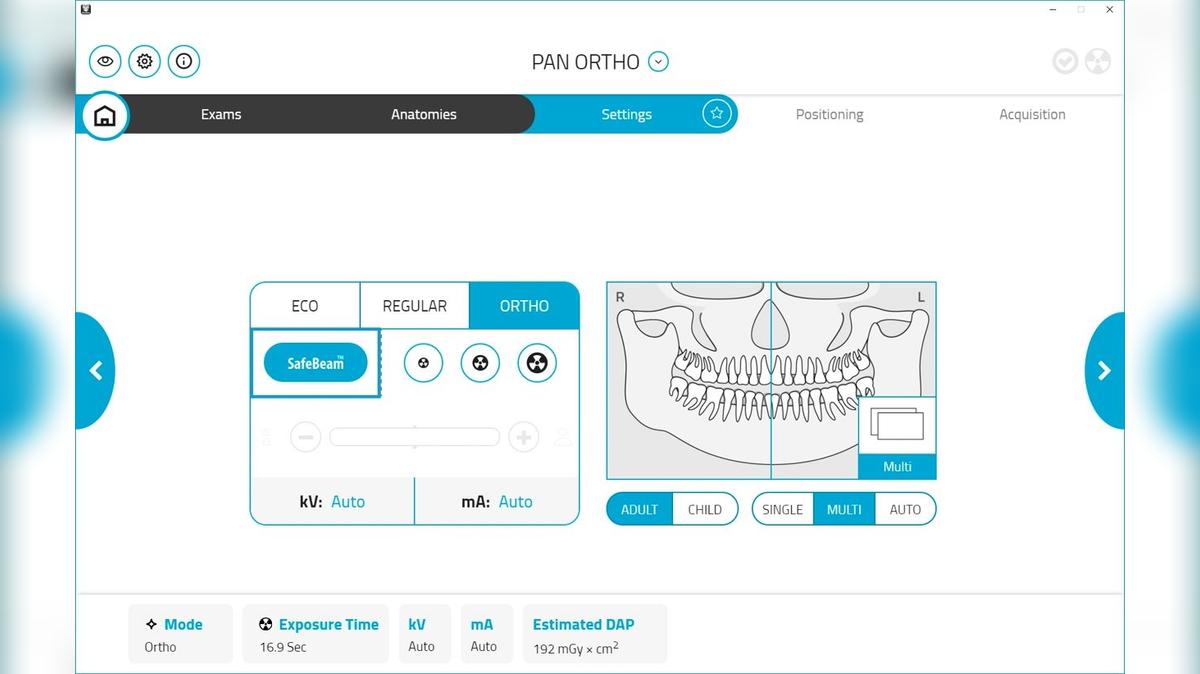Screen dimensions: 1200x674
Task: Switch to the ECO mode tab
Action: tap(305, 306)
